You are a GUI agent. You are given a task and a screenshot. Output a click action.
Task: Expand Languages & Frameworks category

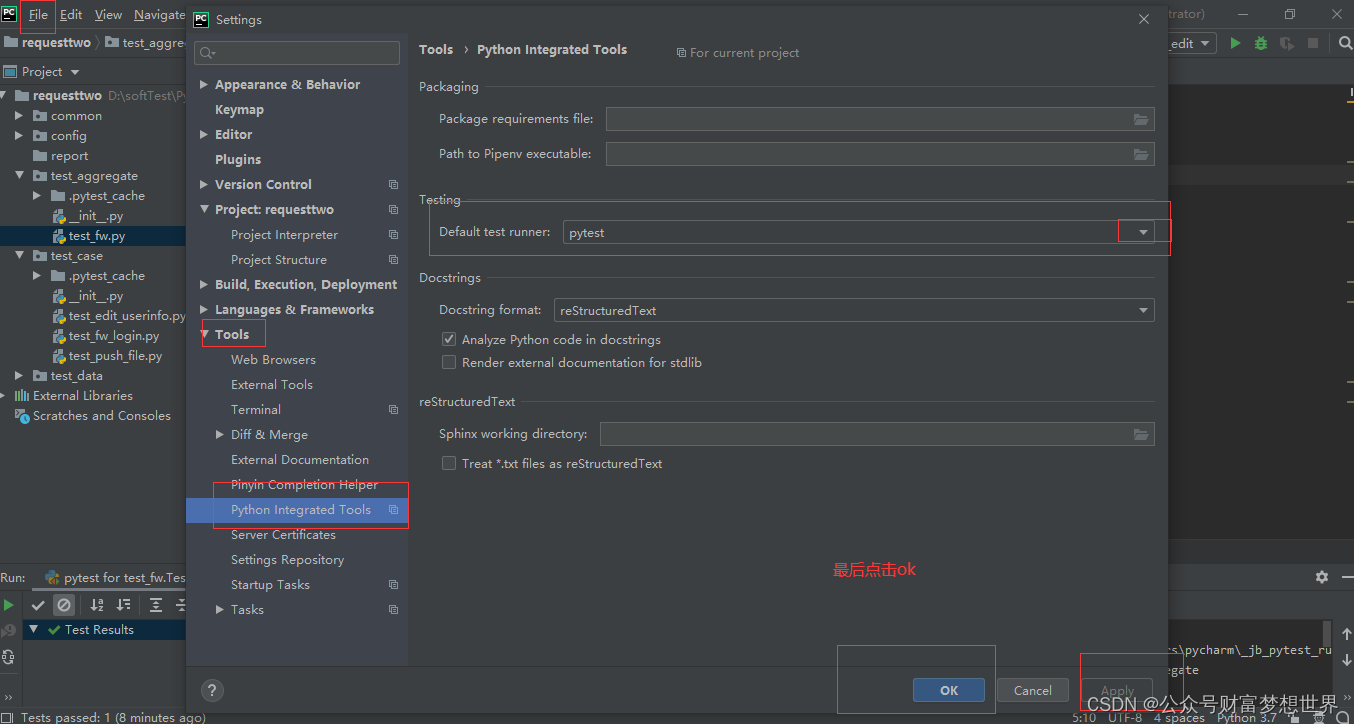(204, 309)
